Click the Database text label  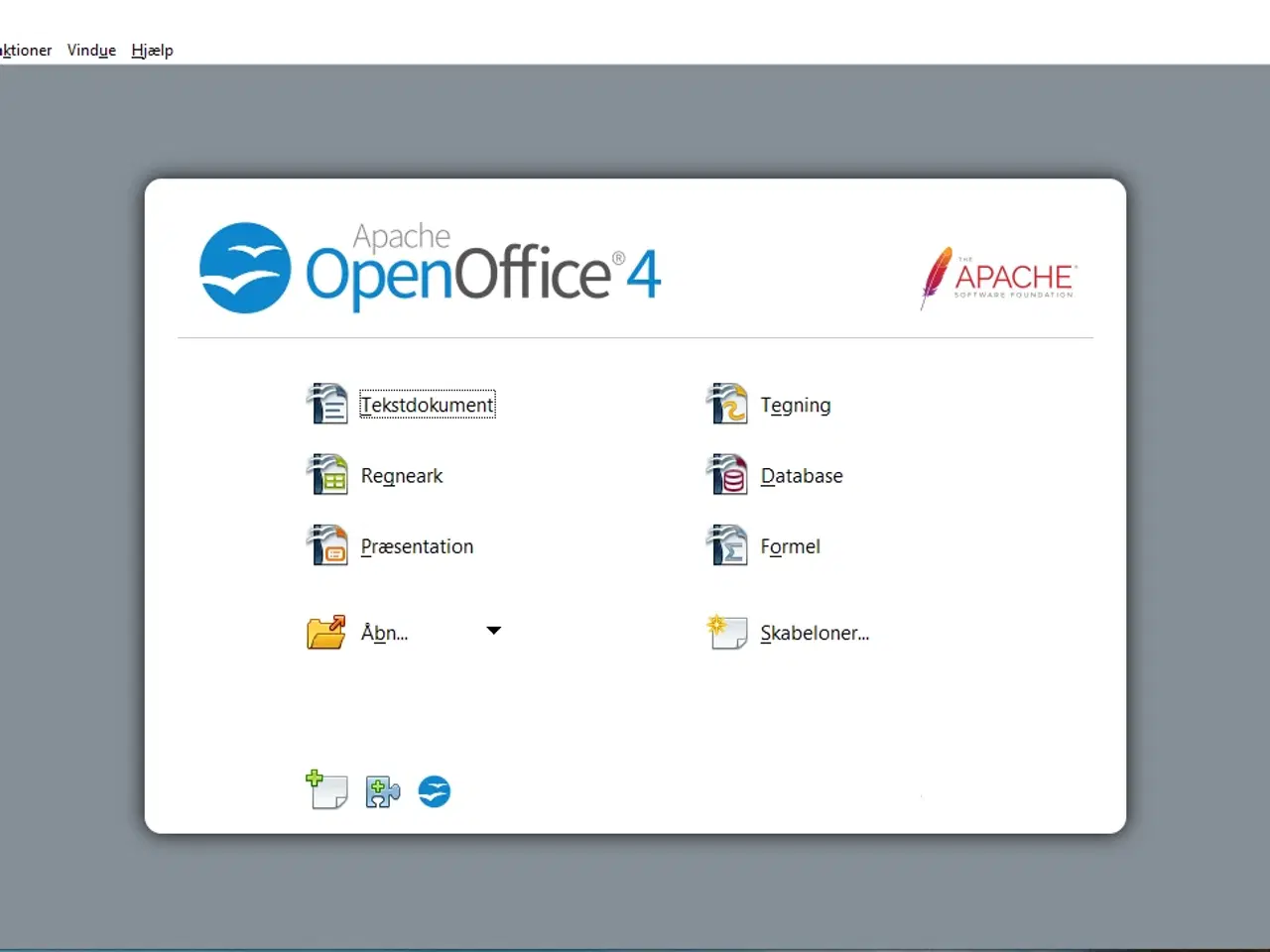(801, 476)
